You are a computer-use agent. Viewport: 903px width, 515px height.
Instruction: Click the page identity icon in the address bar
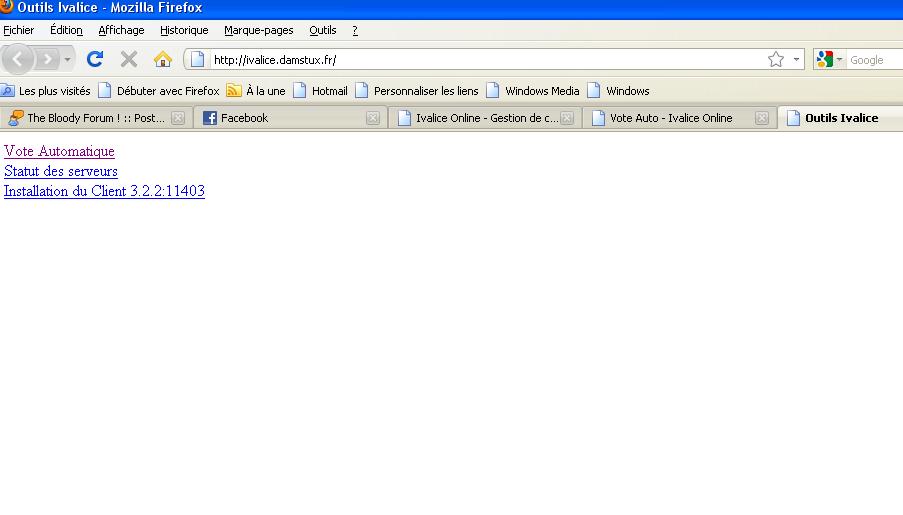coord(197,59)
